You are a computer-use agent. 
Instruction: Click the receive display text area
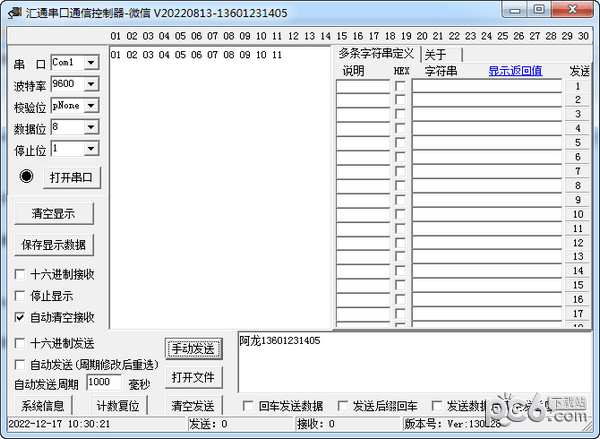tap(220, 188)
